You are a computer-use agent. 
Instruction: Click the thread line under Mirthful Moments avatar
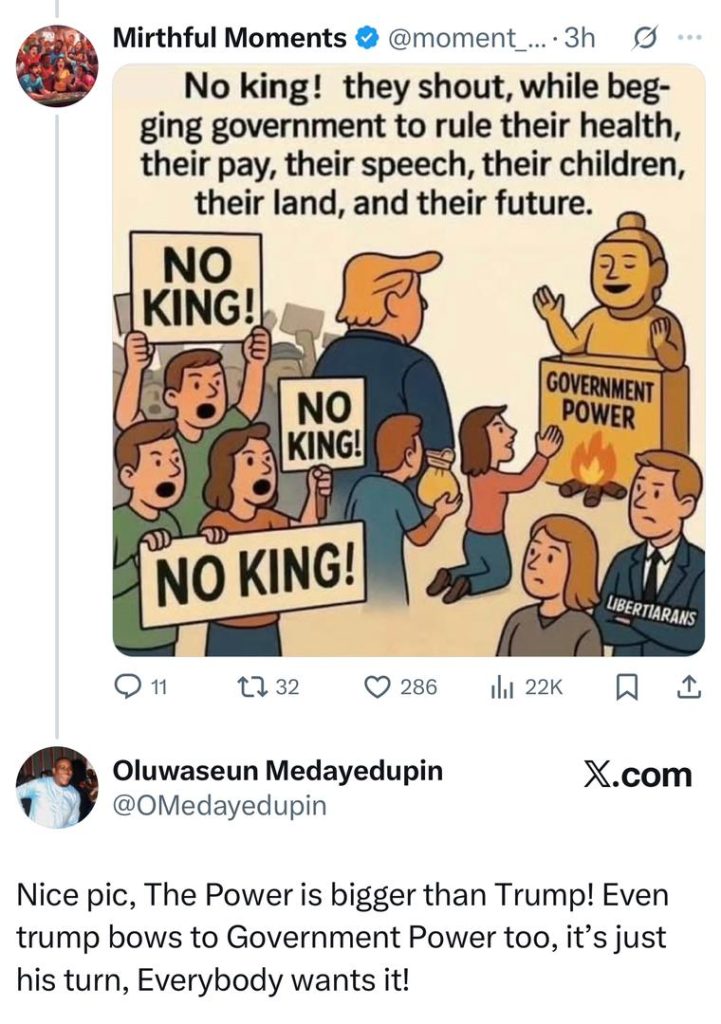57,400
